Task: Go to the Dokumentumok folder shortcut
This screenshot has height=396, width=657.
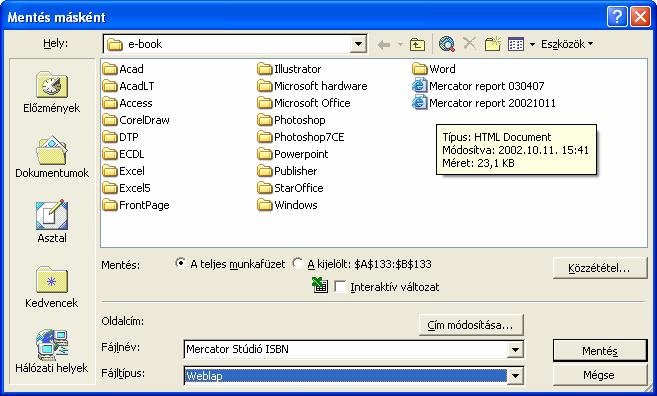Action: (x=52, y=157)
